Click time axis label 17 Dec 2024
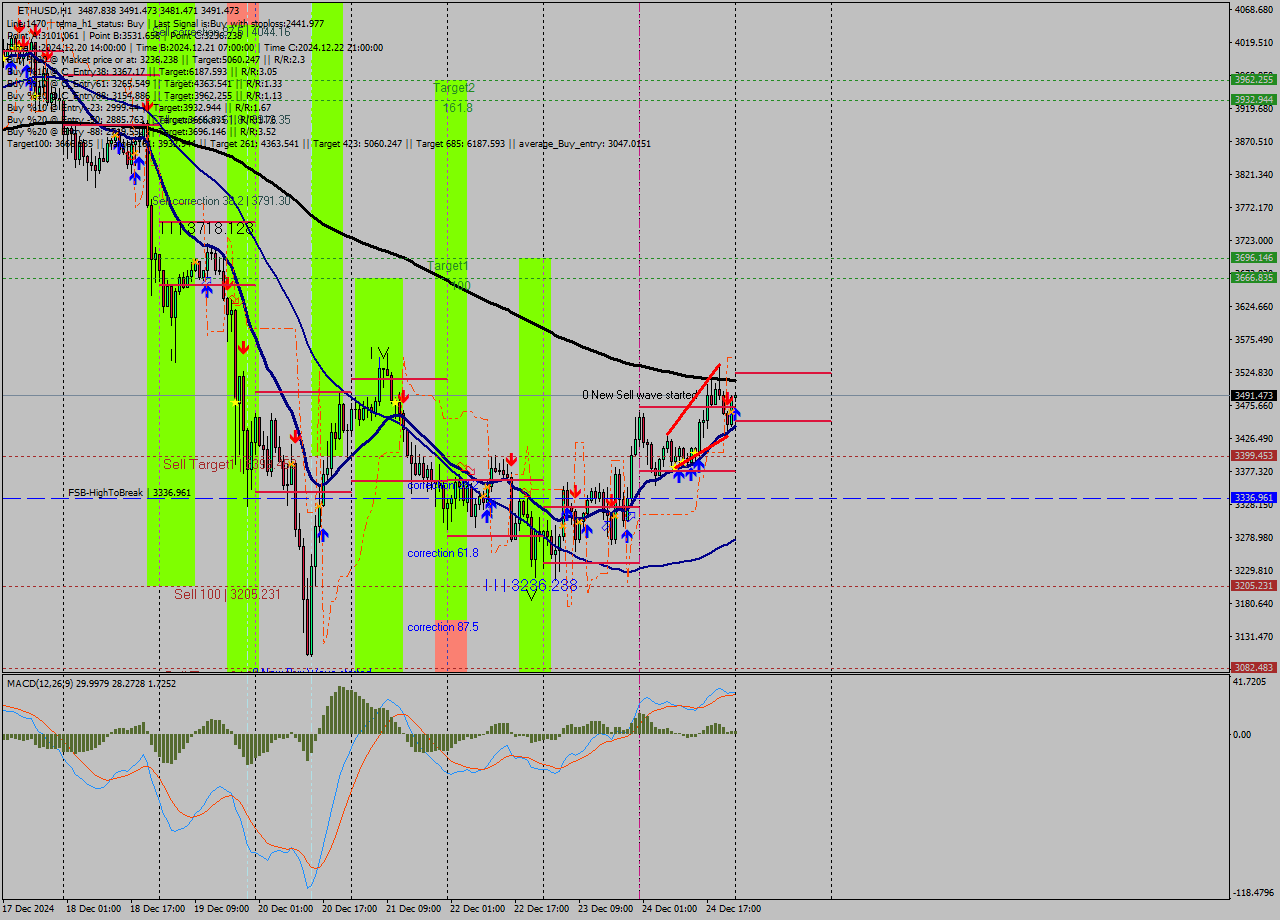This screenshot has width=1280, height=920. pos(30,909)
